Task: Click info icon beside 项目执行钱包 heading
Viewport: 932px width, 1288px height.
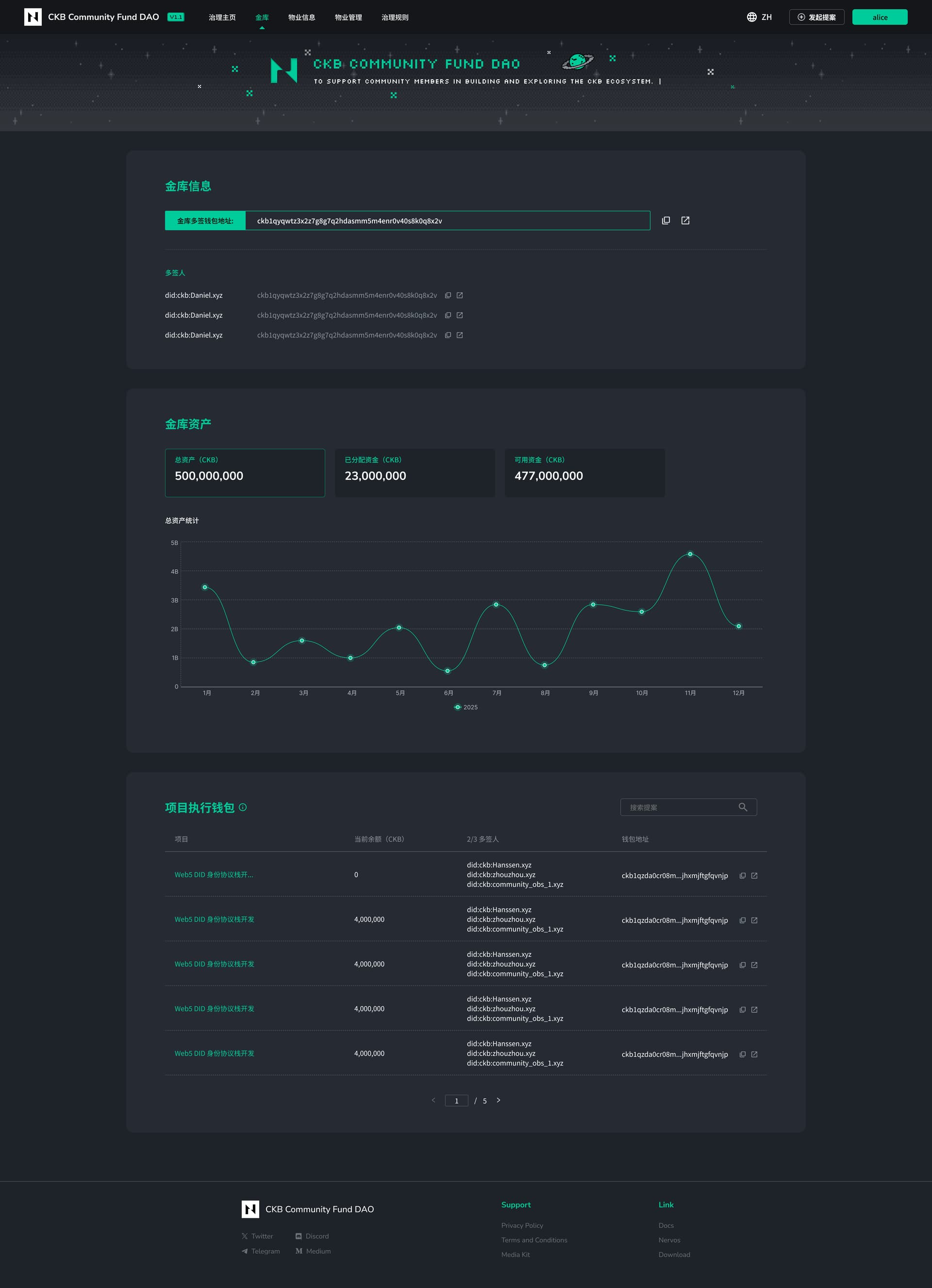Action: click(243, 807)
